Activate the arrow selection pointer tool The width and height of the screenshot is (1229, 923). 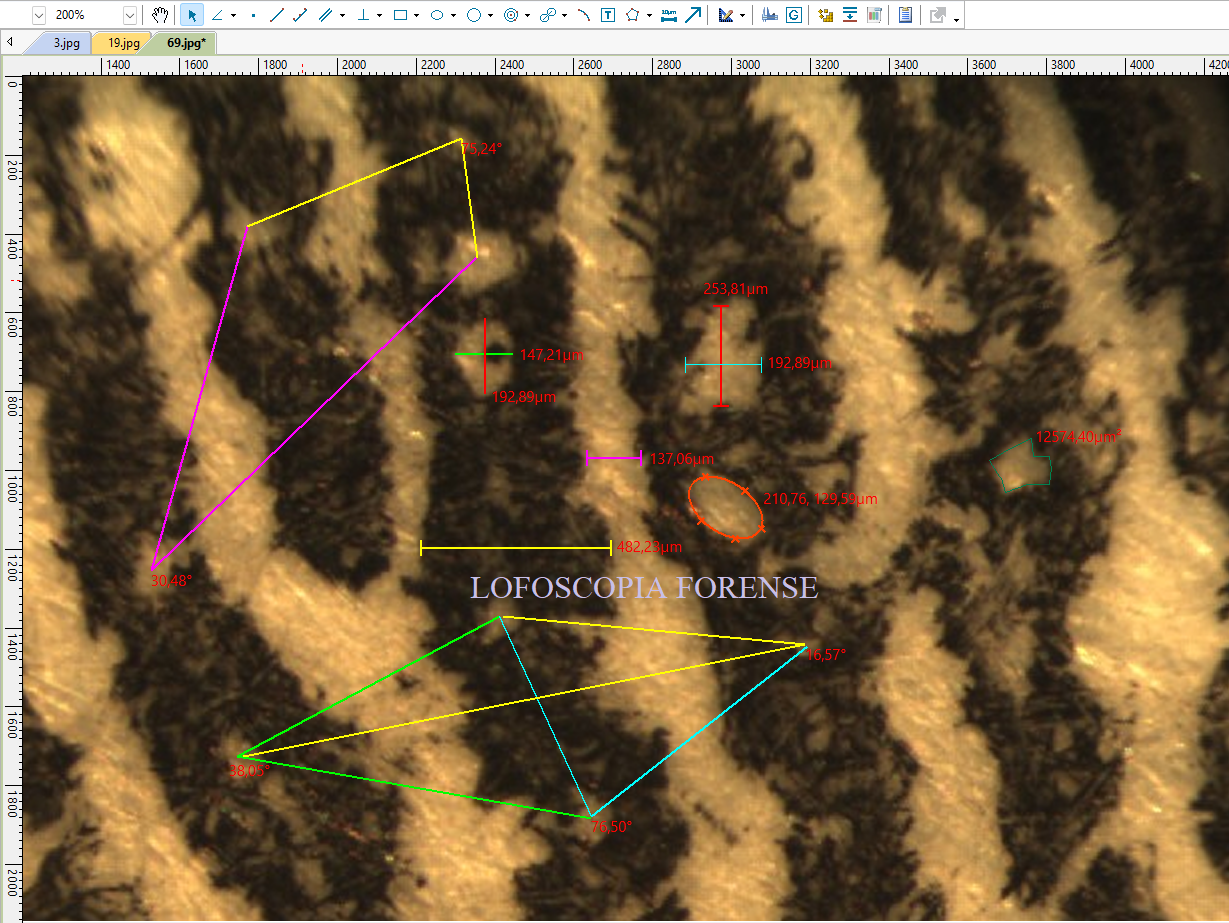[x=192, y=15]
